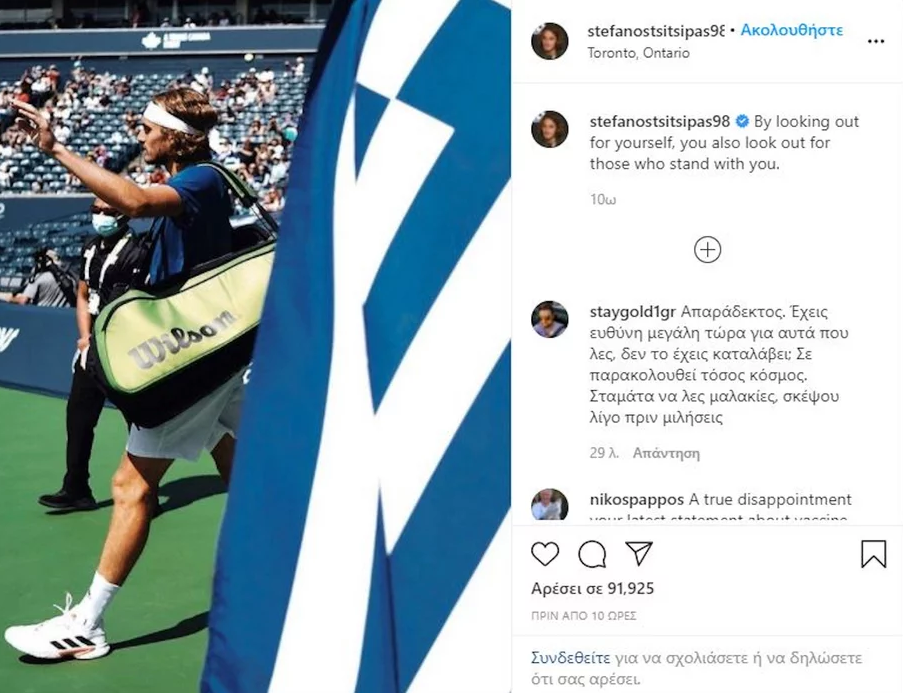Log in via Συνδεθείτε link
903x693 pixels.
pyautogui.click(x=570, y=658)
